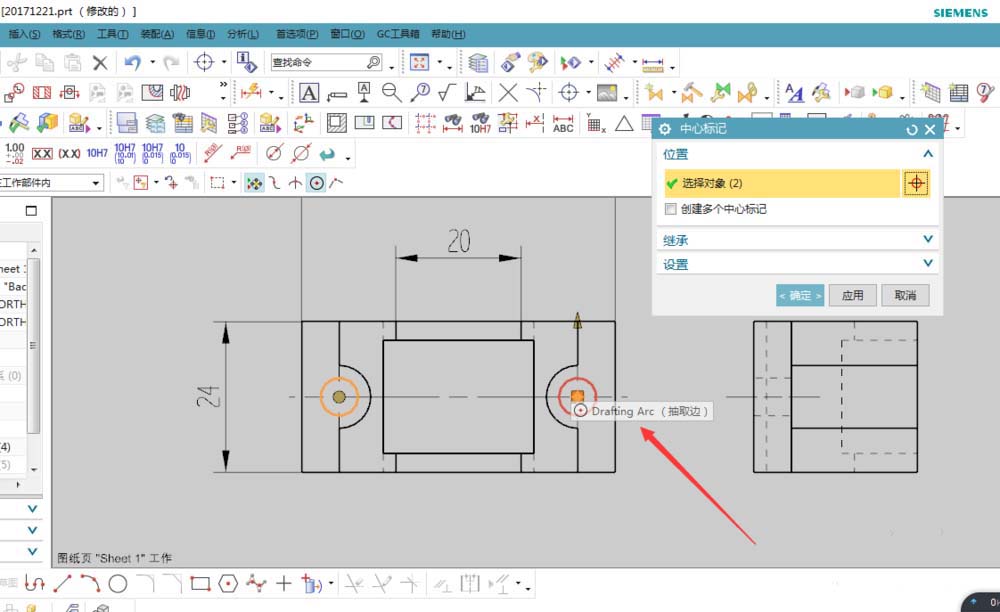Select the Profile sketch curve tool
1000x612 pixels.
pyautogui.click(x=34, y=583)
